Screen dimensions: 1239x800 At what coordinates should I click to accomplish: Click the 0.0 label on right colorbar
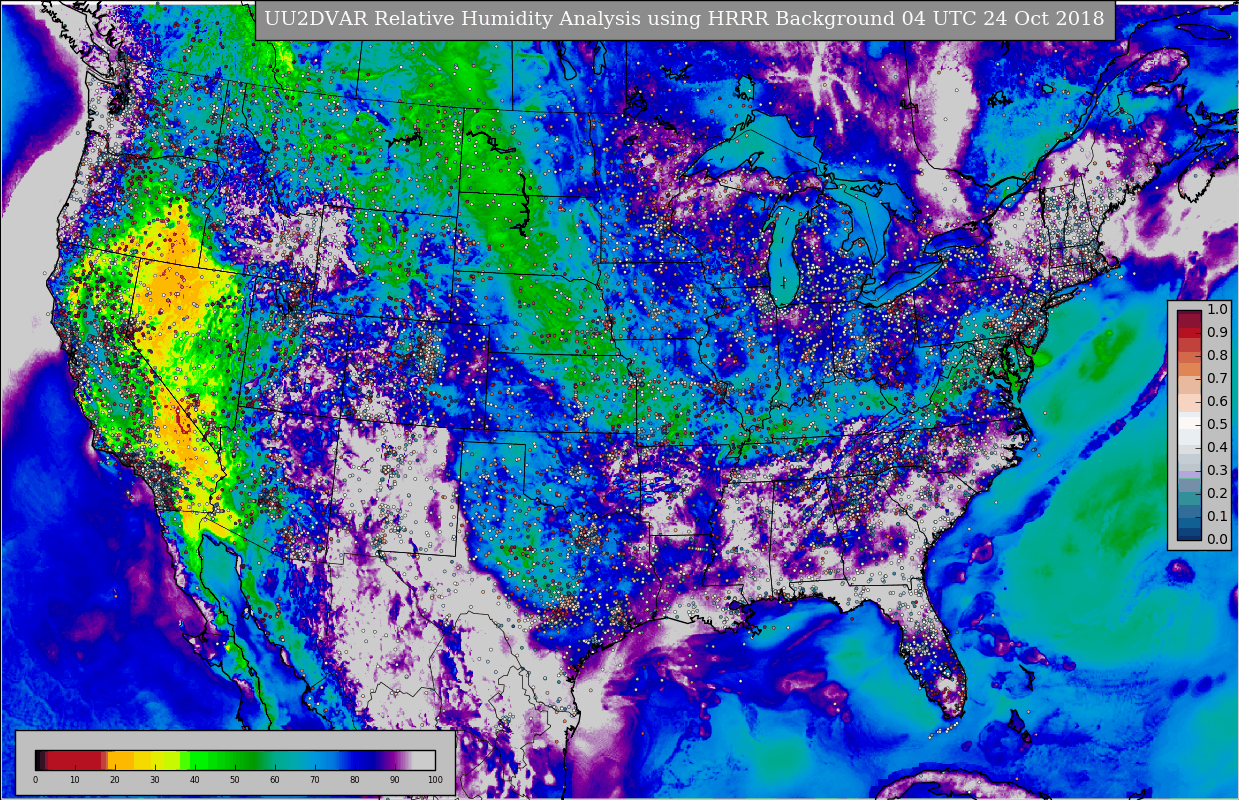1217,540
